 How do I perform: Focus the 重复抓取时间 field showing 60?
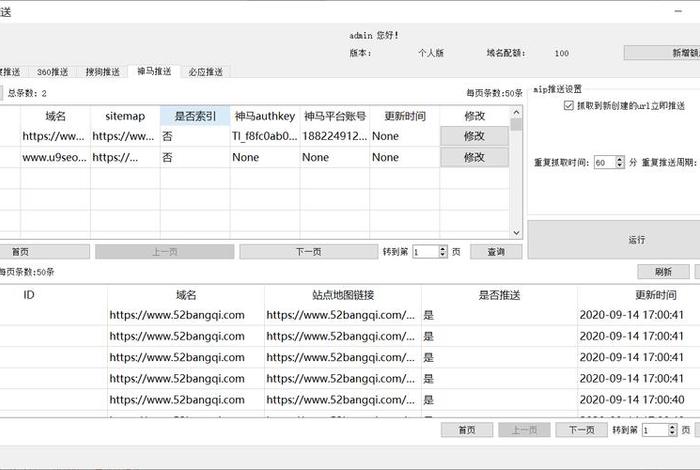click(604, 162)
